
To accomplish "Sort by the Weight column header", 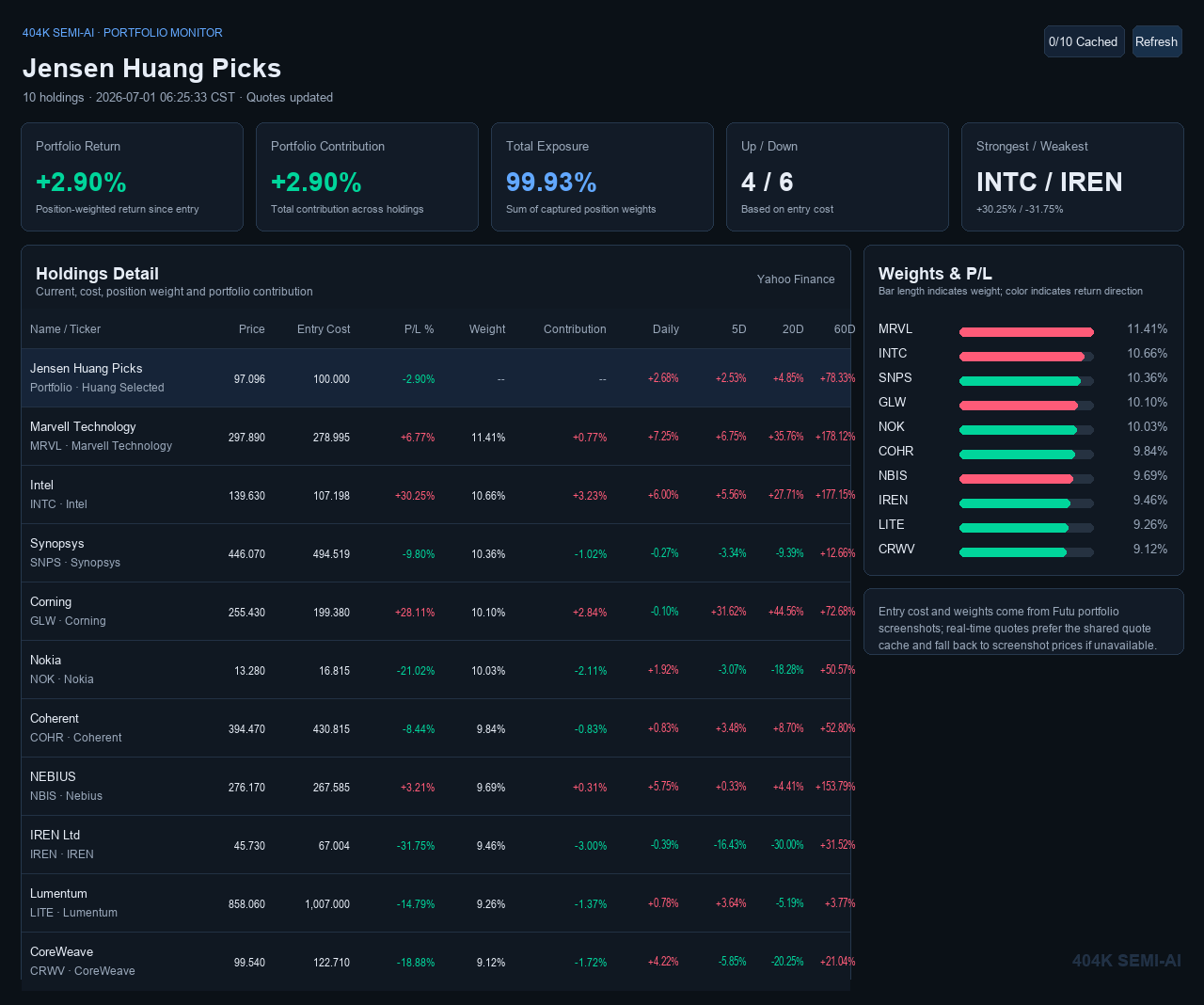I will coord(487,329).
